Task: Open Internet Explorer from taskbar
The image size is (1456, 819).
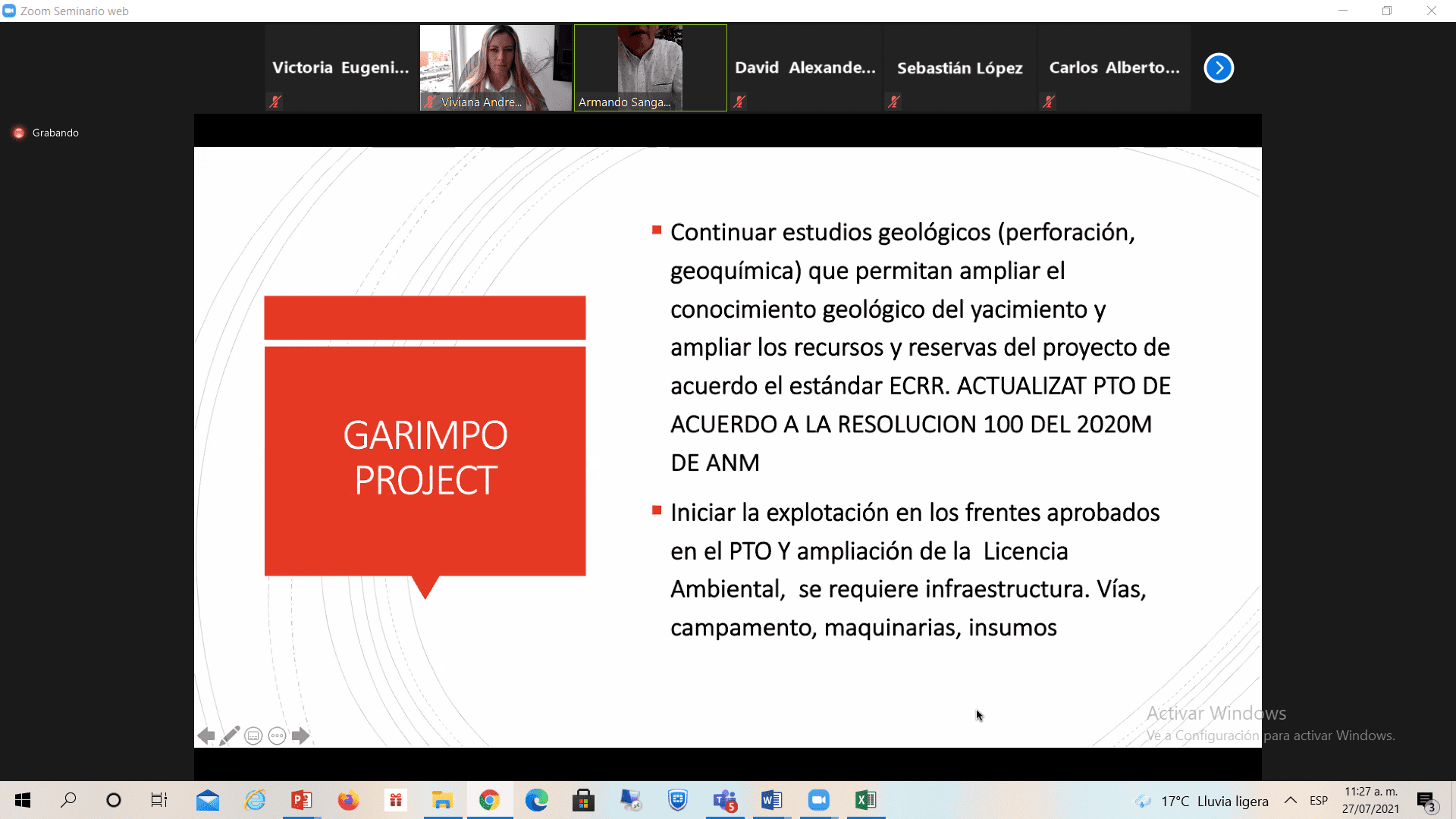Action: pyautogui.click(x=255, y=800)
